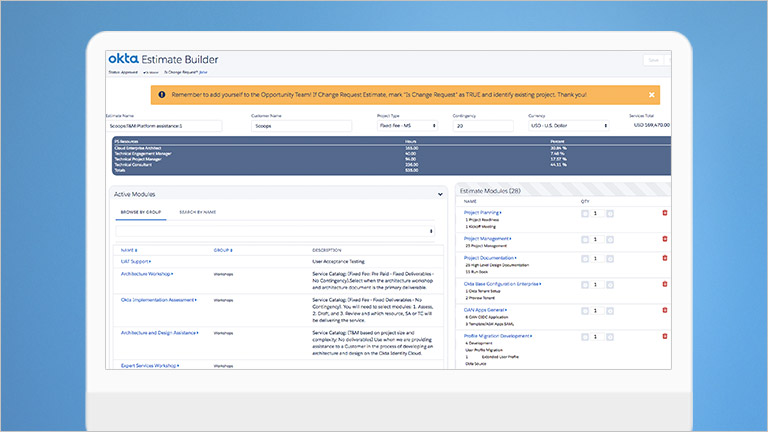
Task: Click the Is Change Request false value
Action: 203,72
